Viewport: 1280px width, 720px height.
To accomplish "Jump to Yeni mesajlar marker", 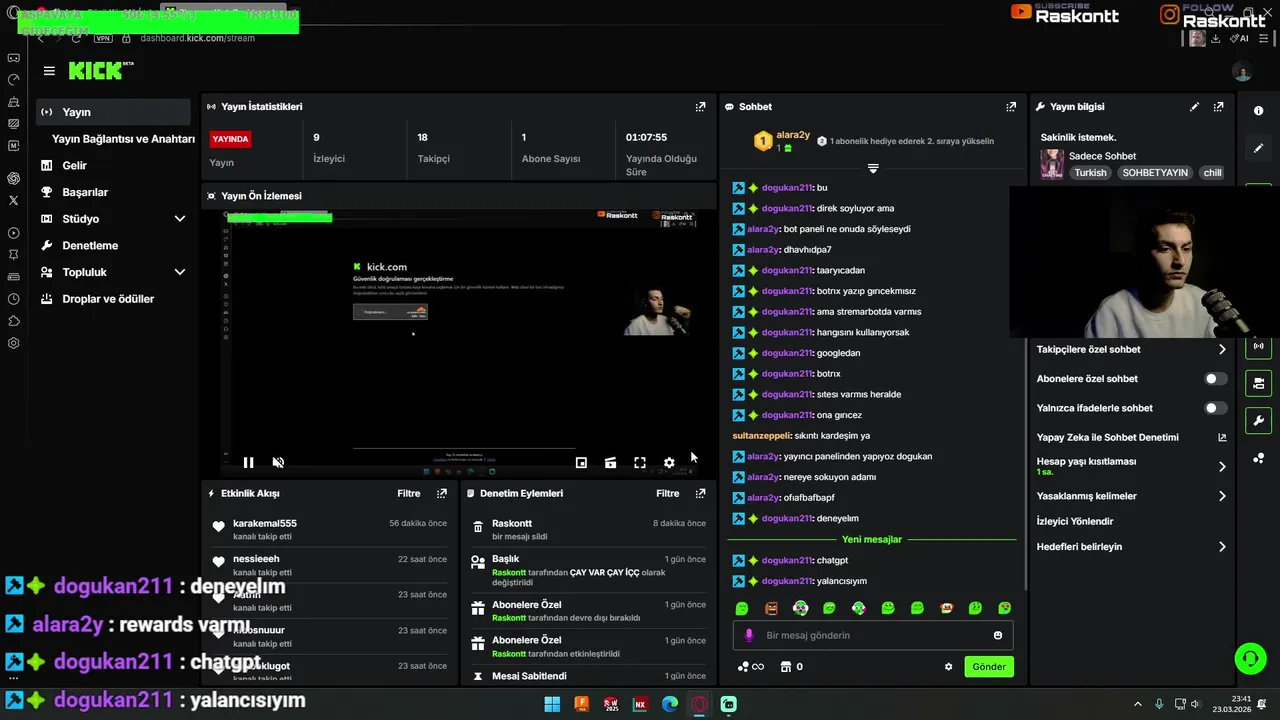I will click(x=872, y=539).
